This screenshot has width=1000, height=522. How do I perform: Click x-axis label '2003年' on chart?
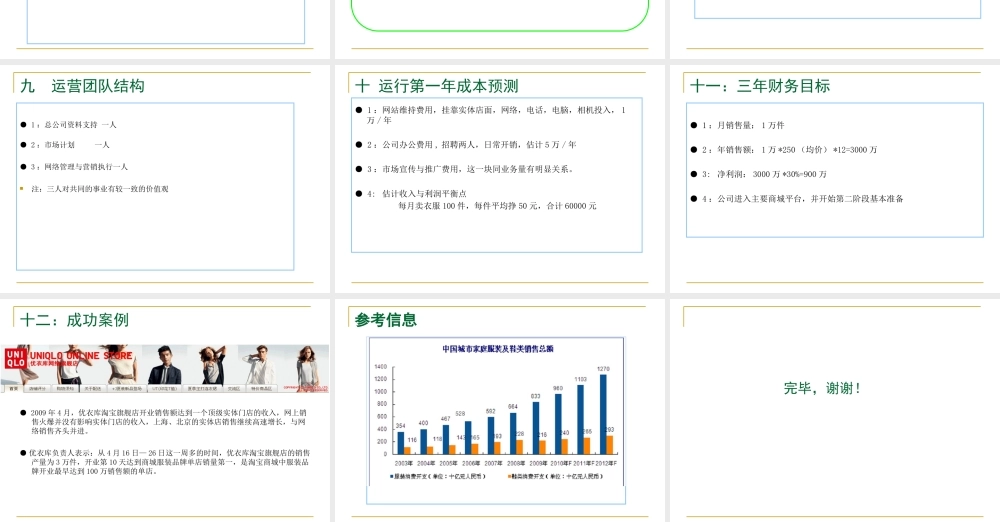(403, 463)
